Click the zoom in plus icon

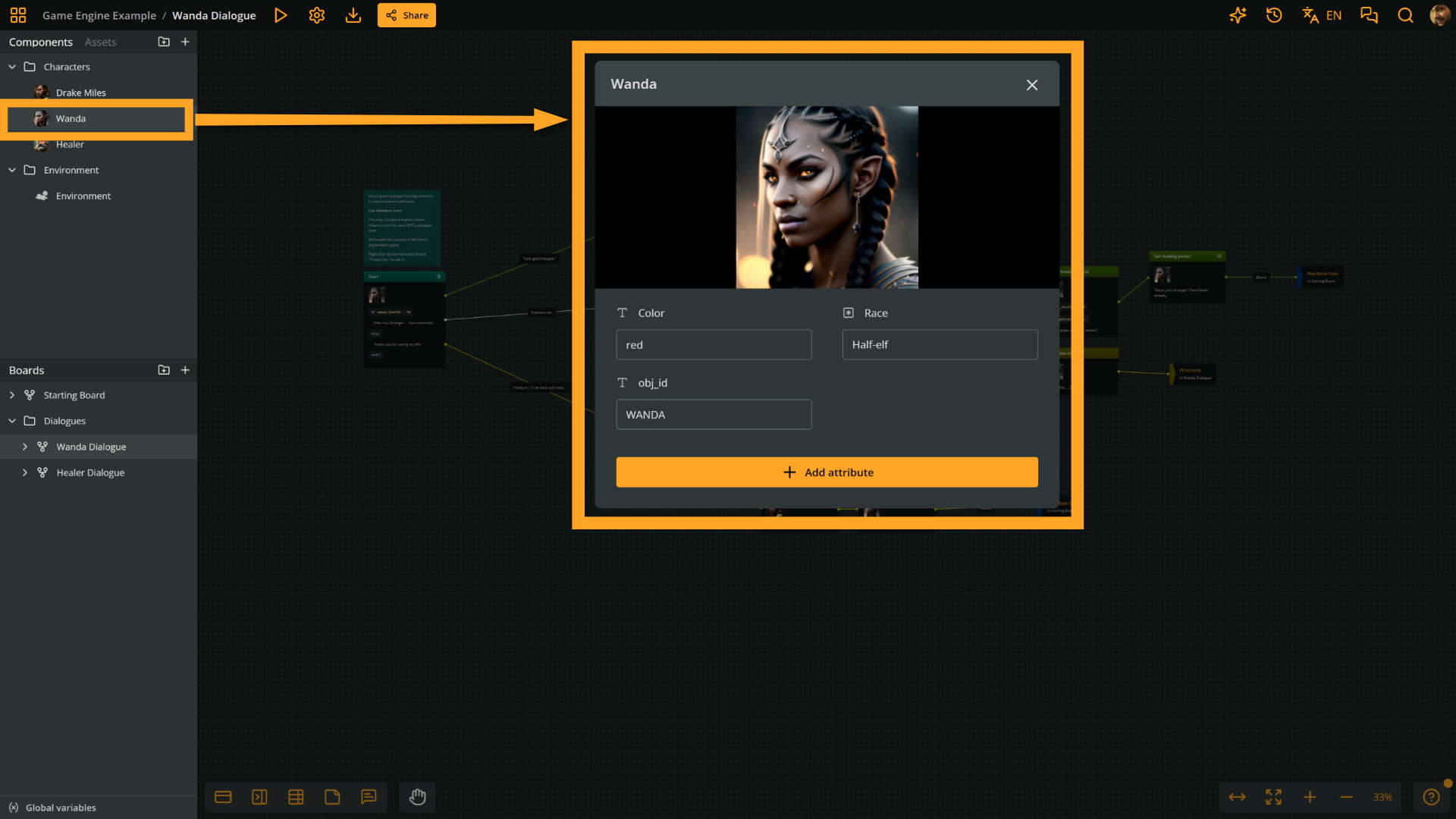[1310, 797]
